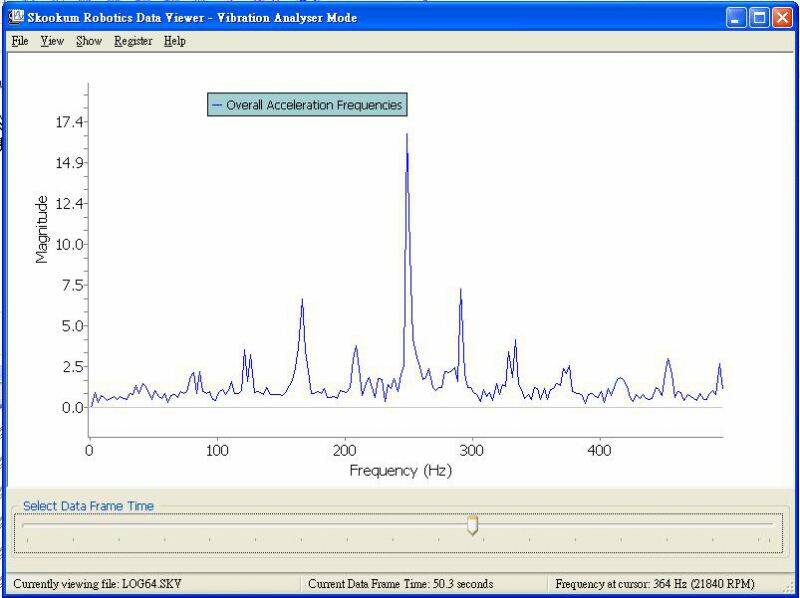Click the 'Magnitude' axis label
Viewport: 800px width, 598px height.
coord(42,230)
